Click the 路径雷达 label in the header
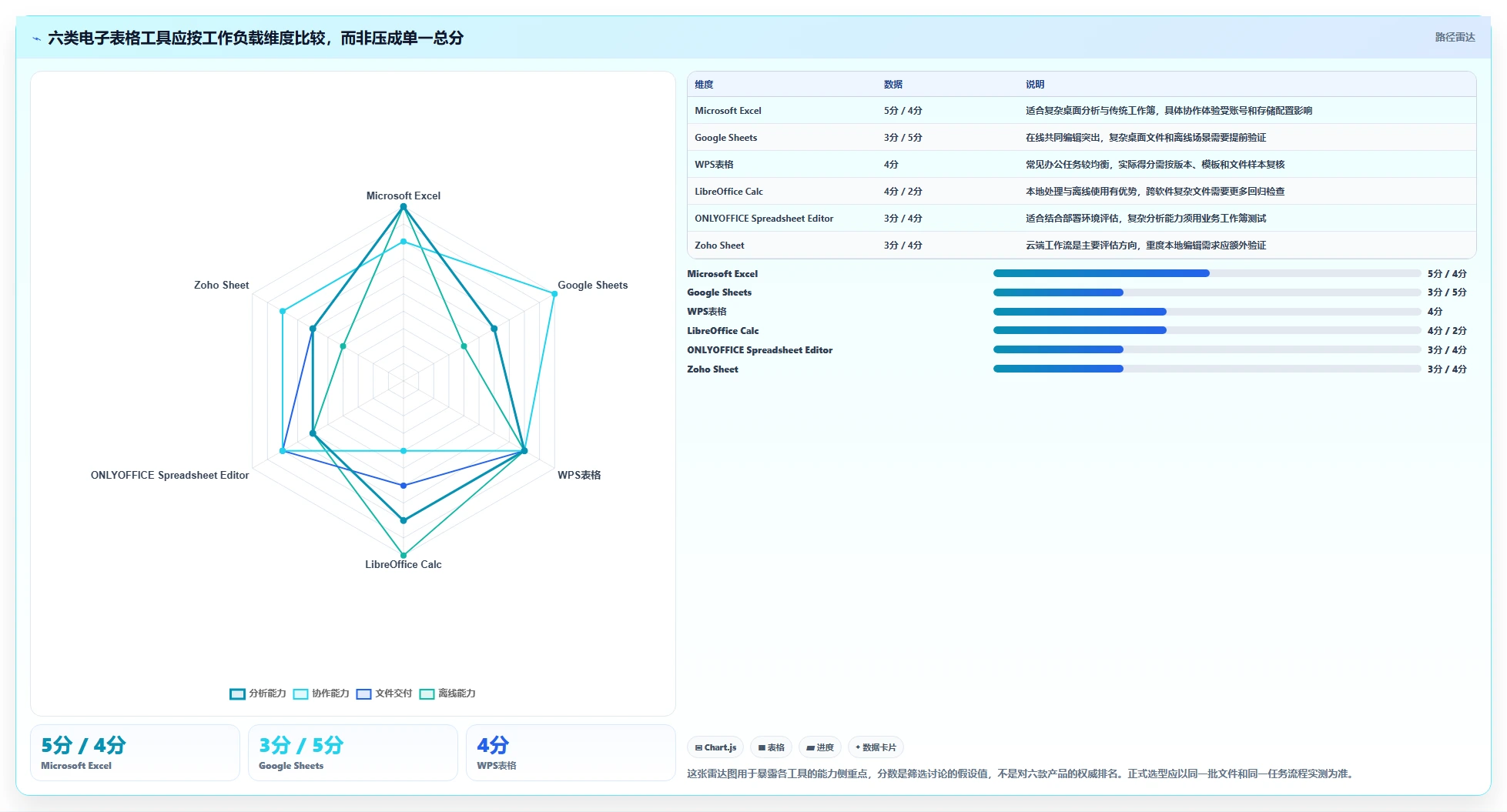This screenshot has width=1507, height=812. (1455, 37)
